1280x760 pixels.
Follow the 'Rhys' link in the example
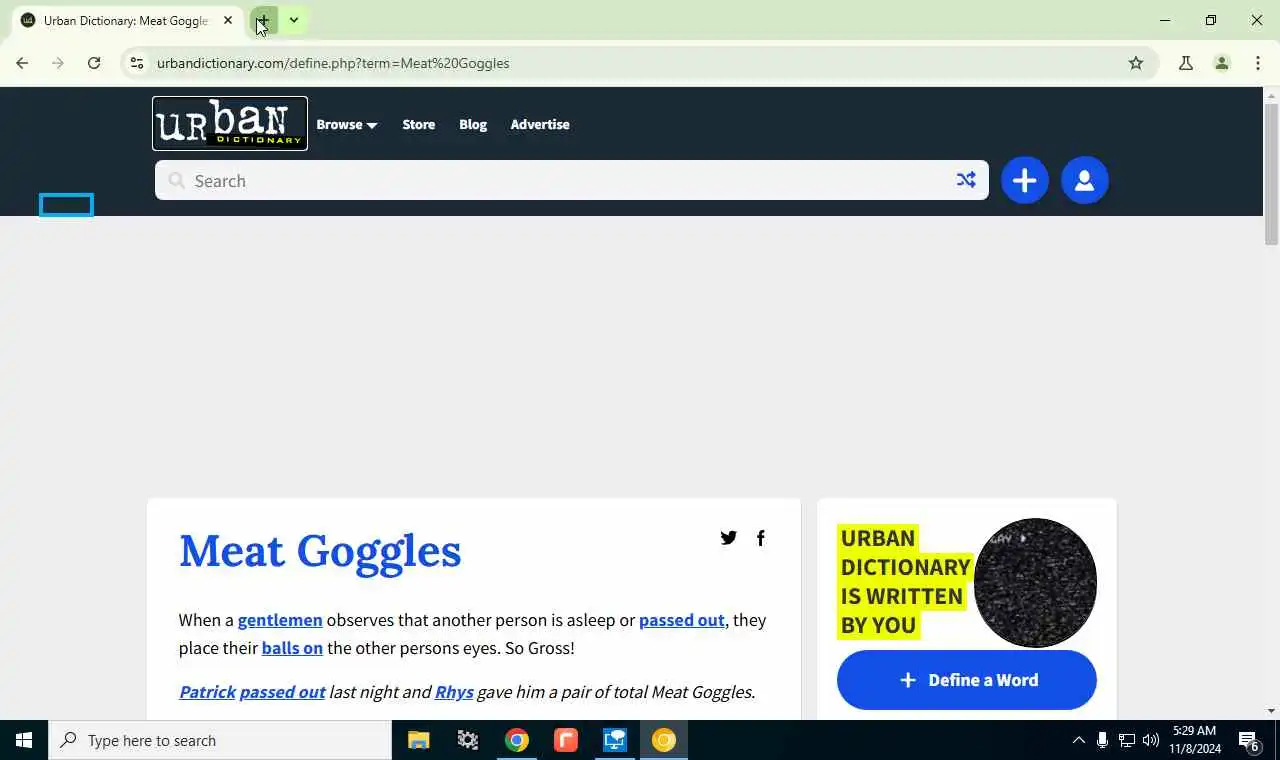pyautogui.click(x=454, y=692)
